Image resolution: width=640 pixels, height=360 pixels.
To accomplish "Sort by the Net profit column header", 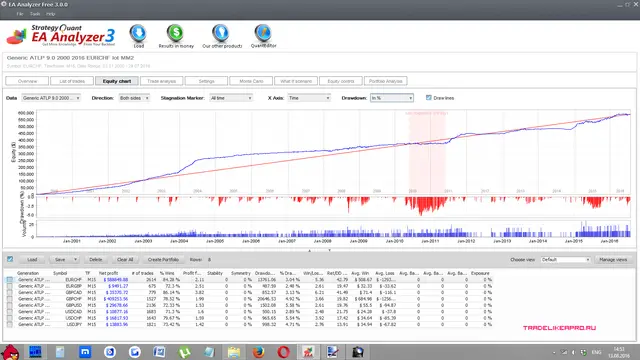I will [109, 273].
